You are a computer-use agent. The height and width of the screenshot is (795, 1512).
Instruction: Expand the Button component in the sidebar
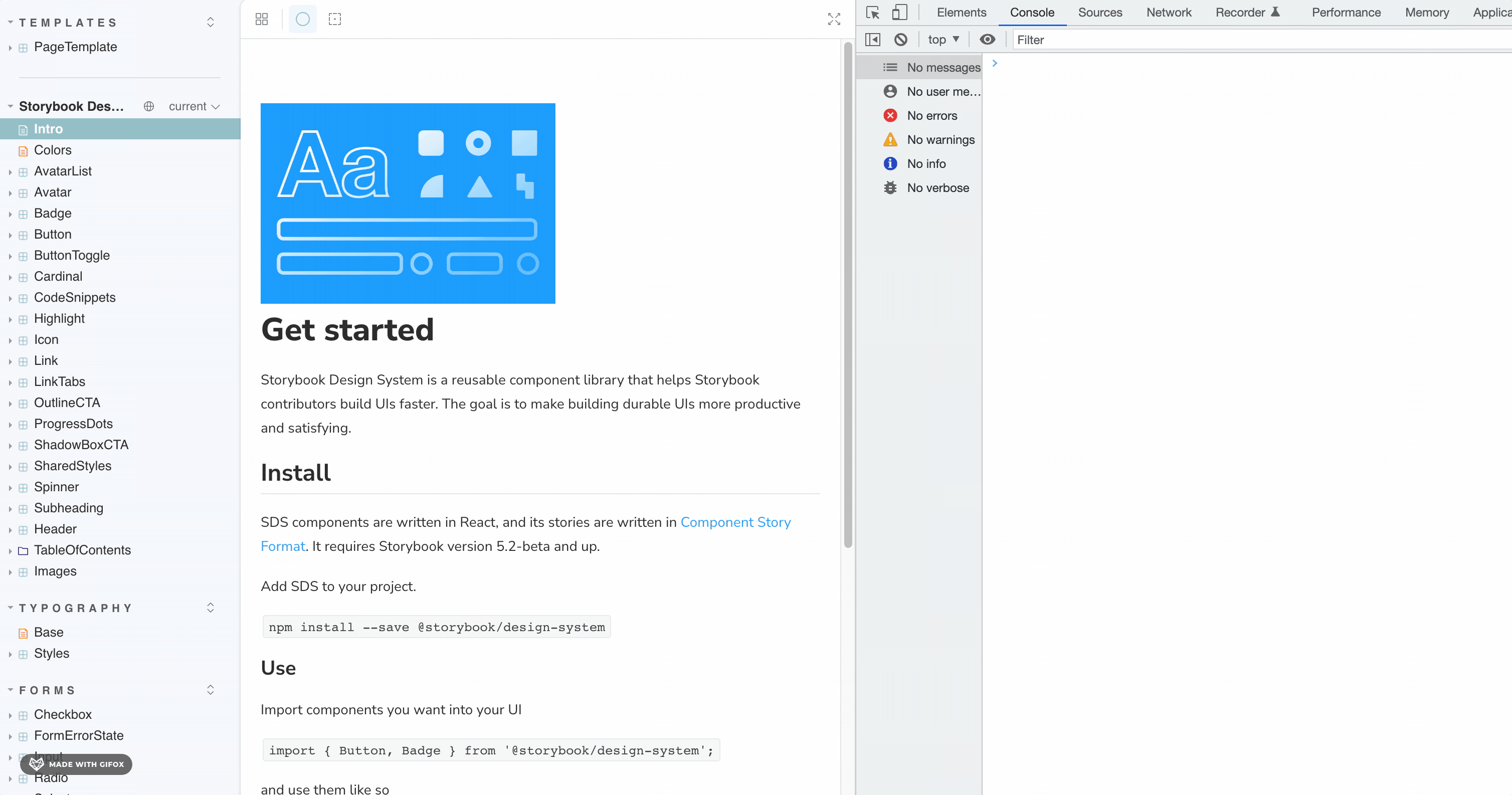(12, 234)
